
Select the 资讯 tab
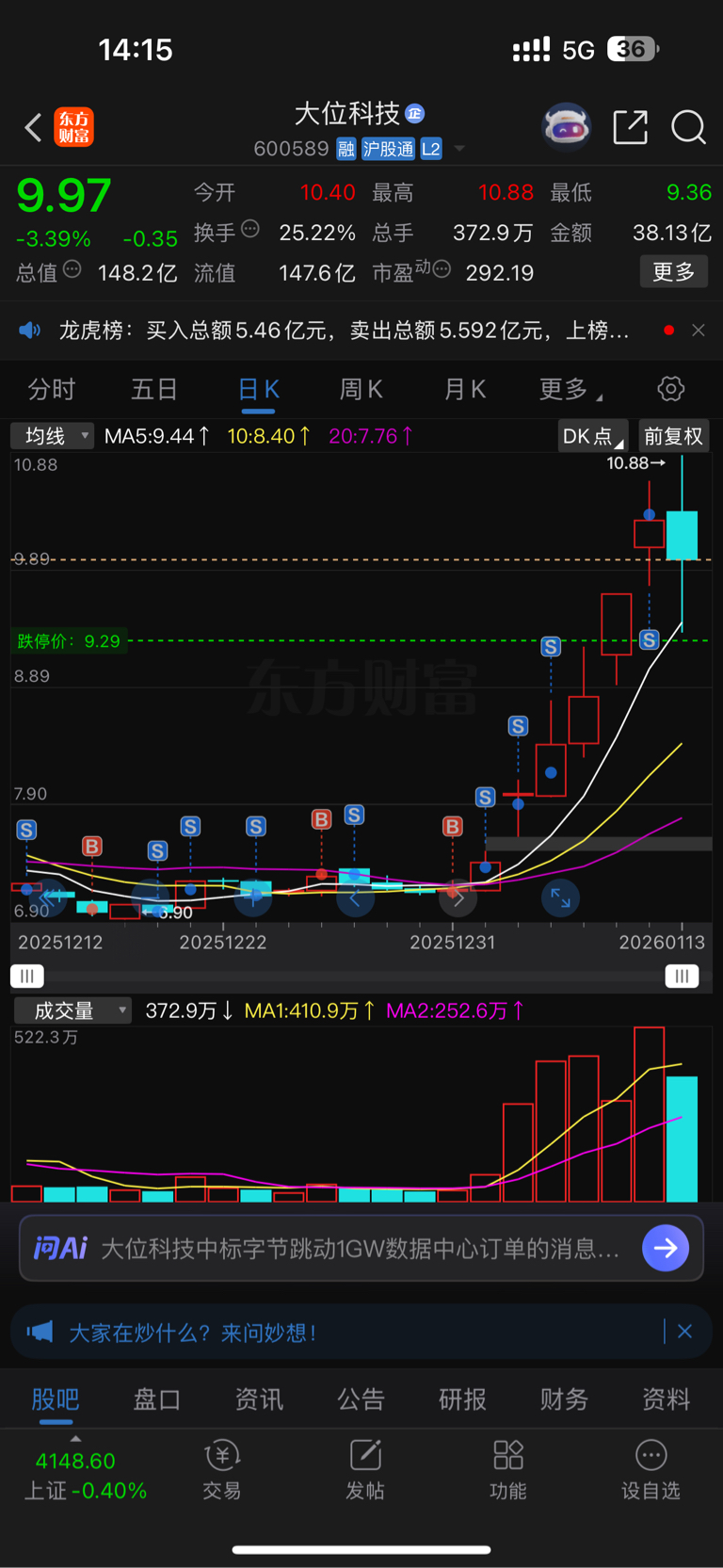[259, 1399]
